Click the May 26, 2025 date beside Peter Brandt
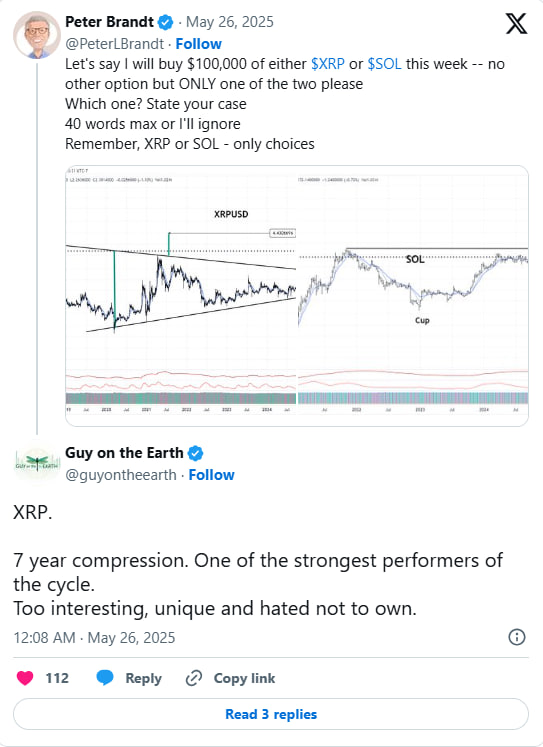 pos(230,22)
